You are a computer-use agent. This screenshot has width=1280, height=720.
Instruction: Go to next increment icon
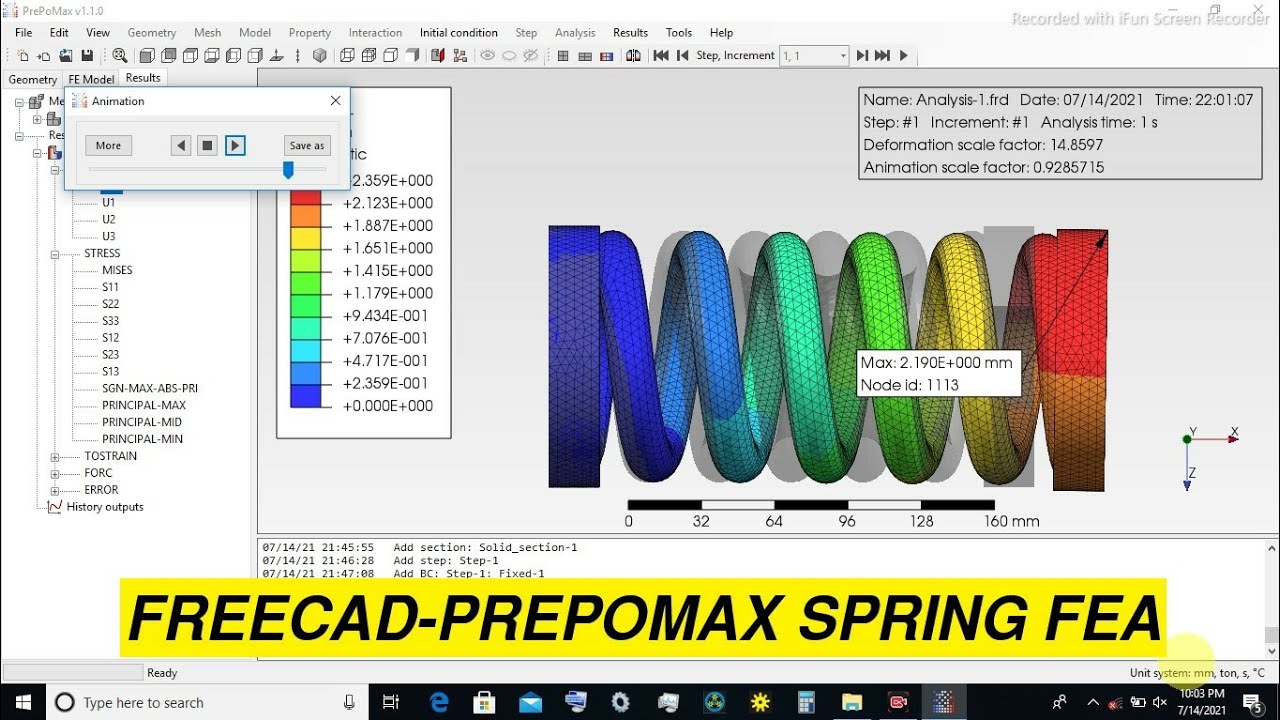coord(862,56)
